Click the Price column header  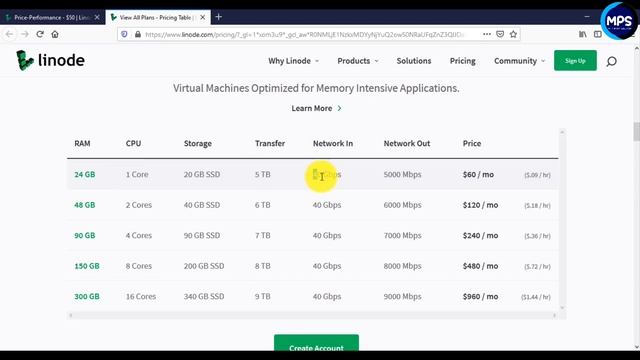471,143
